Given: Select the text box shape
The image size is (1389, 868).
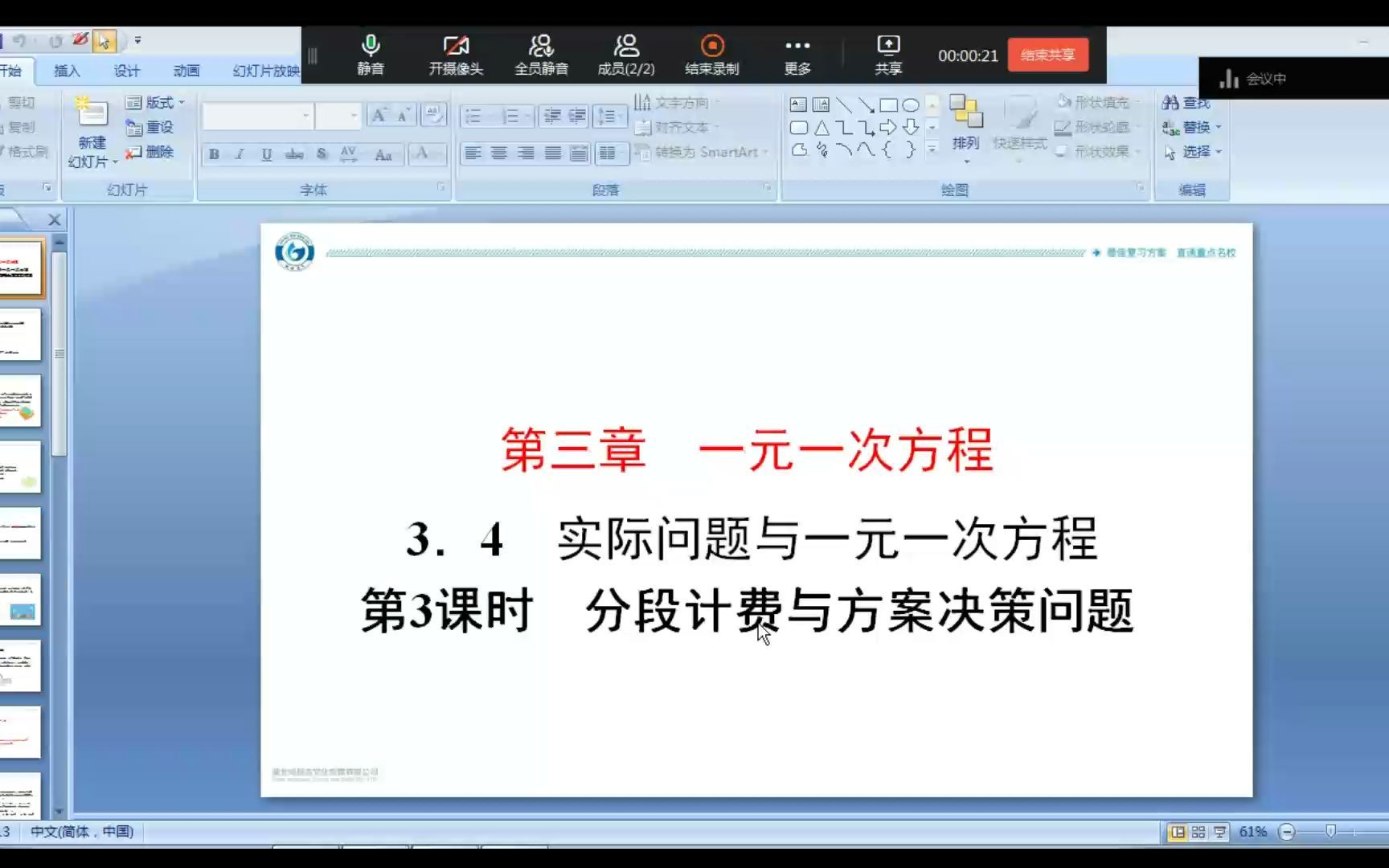Looking at the screenshot, I should pos(798,104).
